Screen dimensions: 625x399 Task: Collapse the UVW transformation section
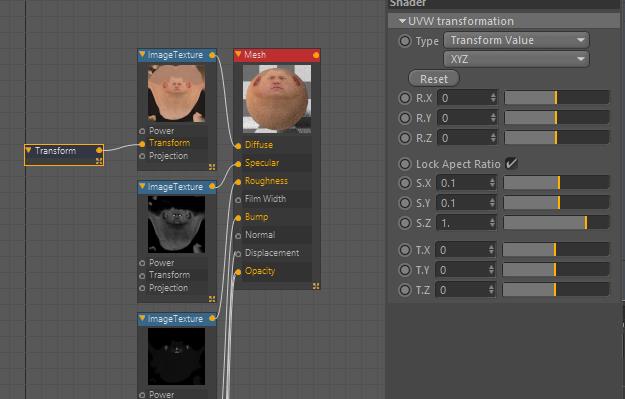pyautogui.click(x=402, y=21)
